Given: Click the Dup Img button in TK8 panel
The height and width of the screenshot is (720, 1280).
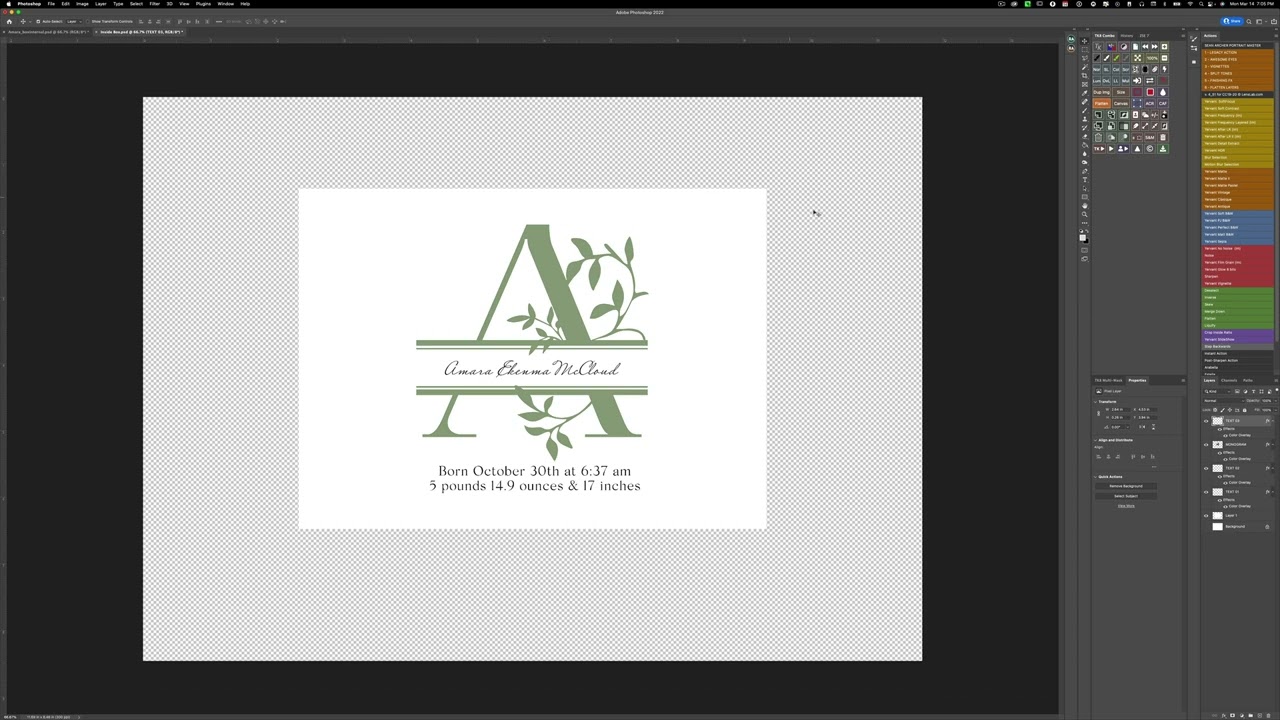Looking at the screenshot, I should coord(1102,92).
